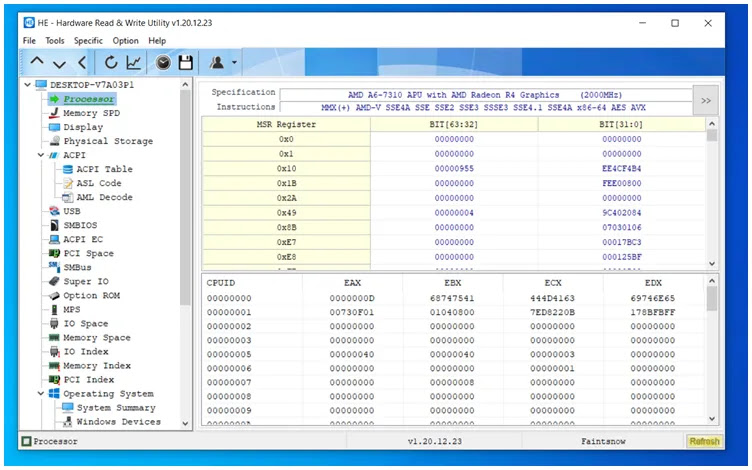The height and width of the screenshot is (470, 752).
Task: Click the IO Space icon
Action: click(55, 324)
